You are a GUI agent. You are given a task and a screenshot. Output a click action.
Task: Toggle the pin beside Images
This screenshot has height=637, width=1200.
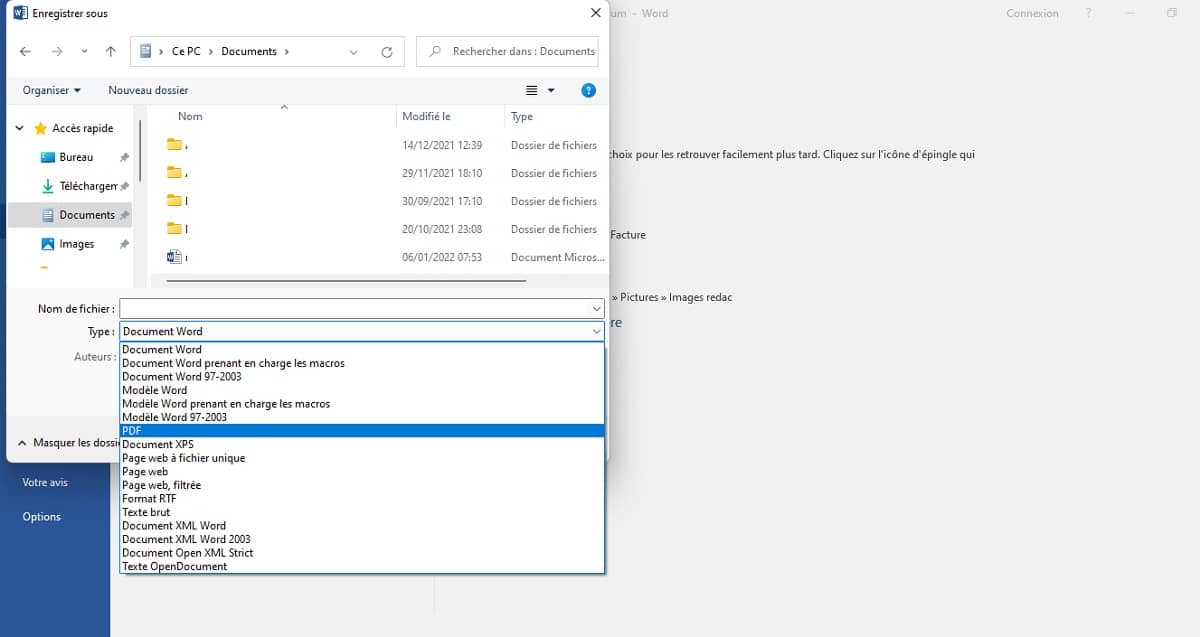pyautogui.click(x=123, y=243)
